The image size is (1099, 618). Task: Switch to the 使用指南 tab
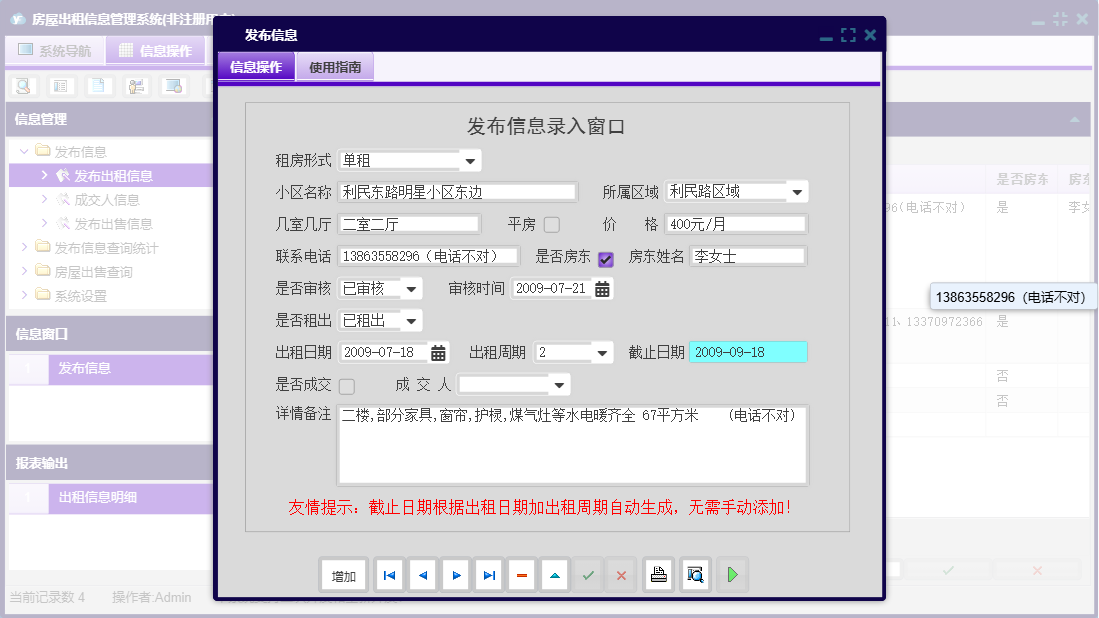tap(335, 66)
